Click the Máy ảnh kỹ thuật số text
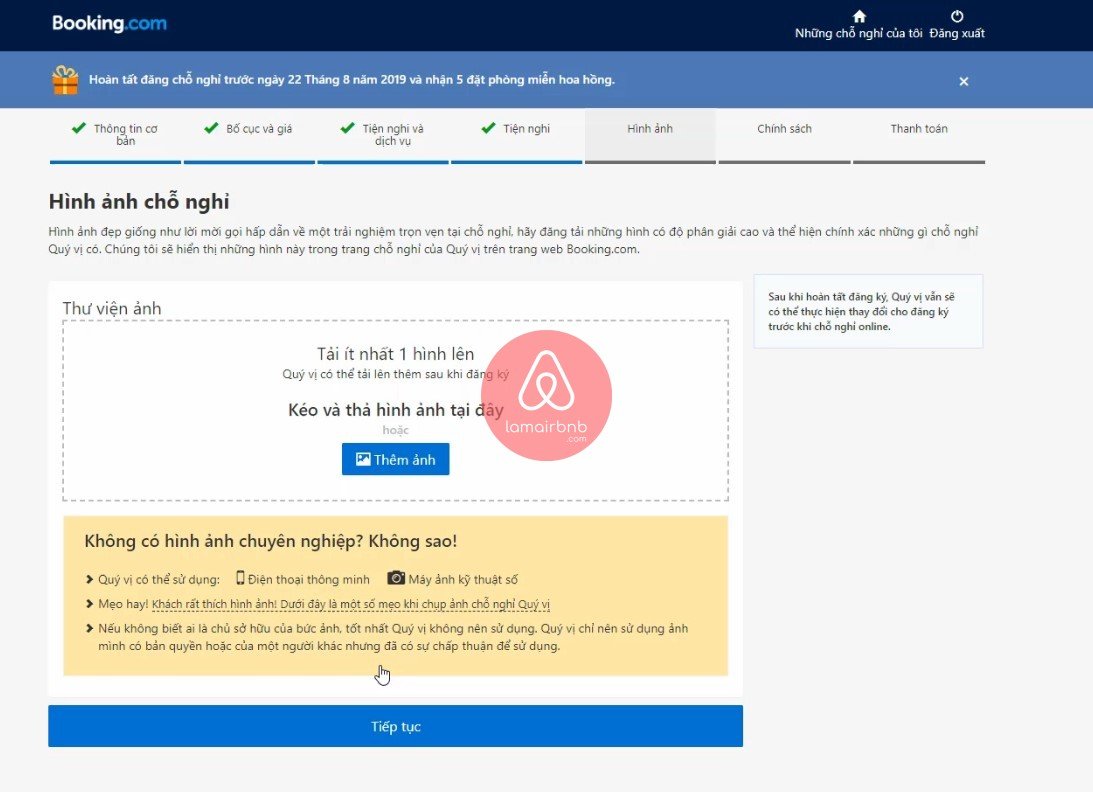 pyautogui.click(x=463, y=579)
